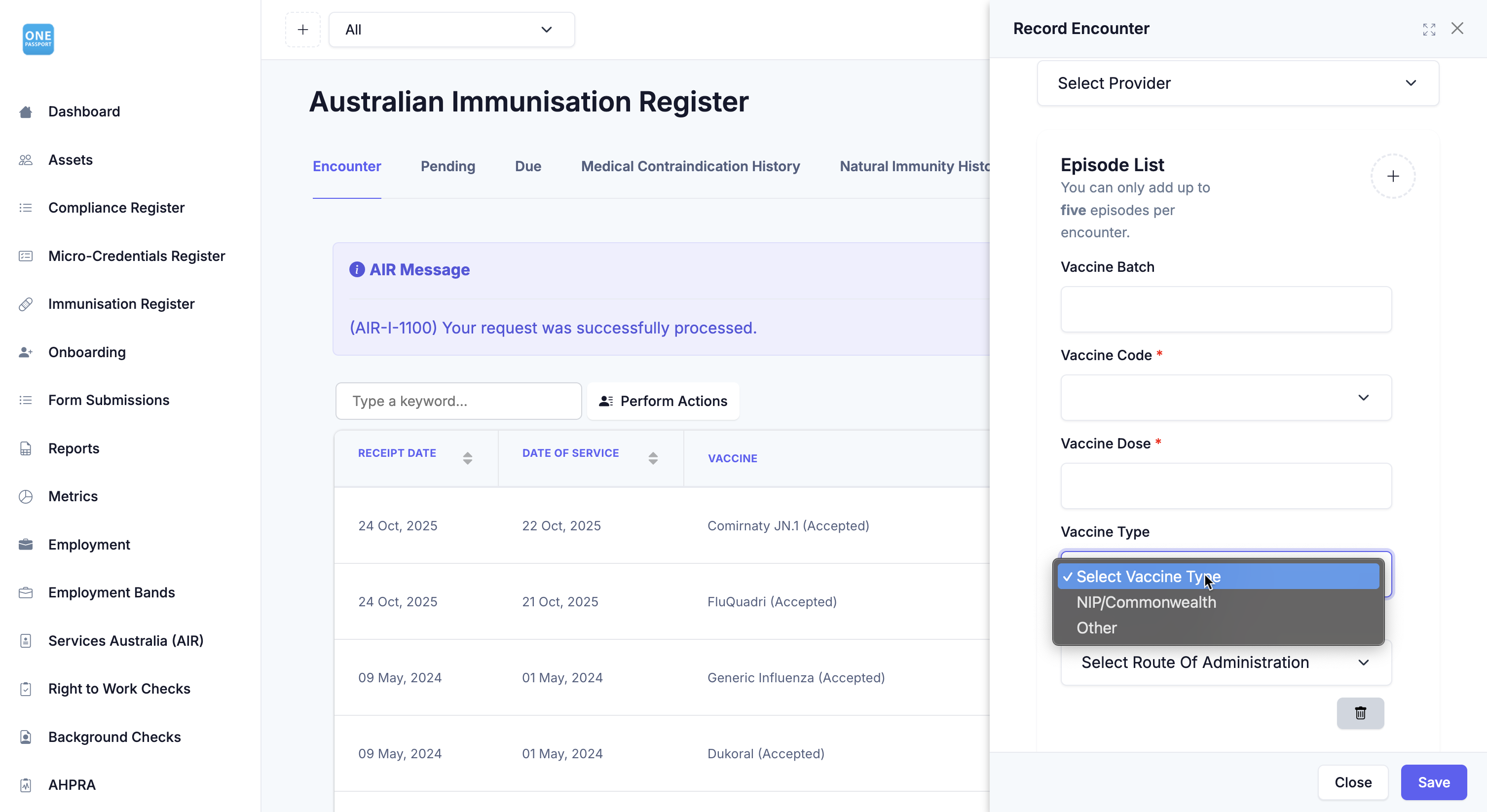Open Dashboard from the sidebar
The width and height of the screenshot is (1487, 812).
(x=84, y=111)
